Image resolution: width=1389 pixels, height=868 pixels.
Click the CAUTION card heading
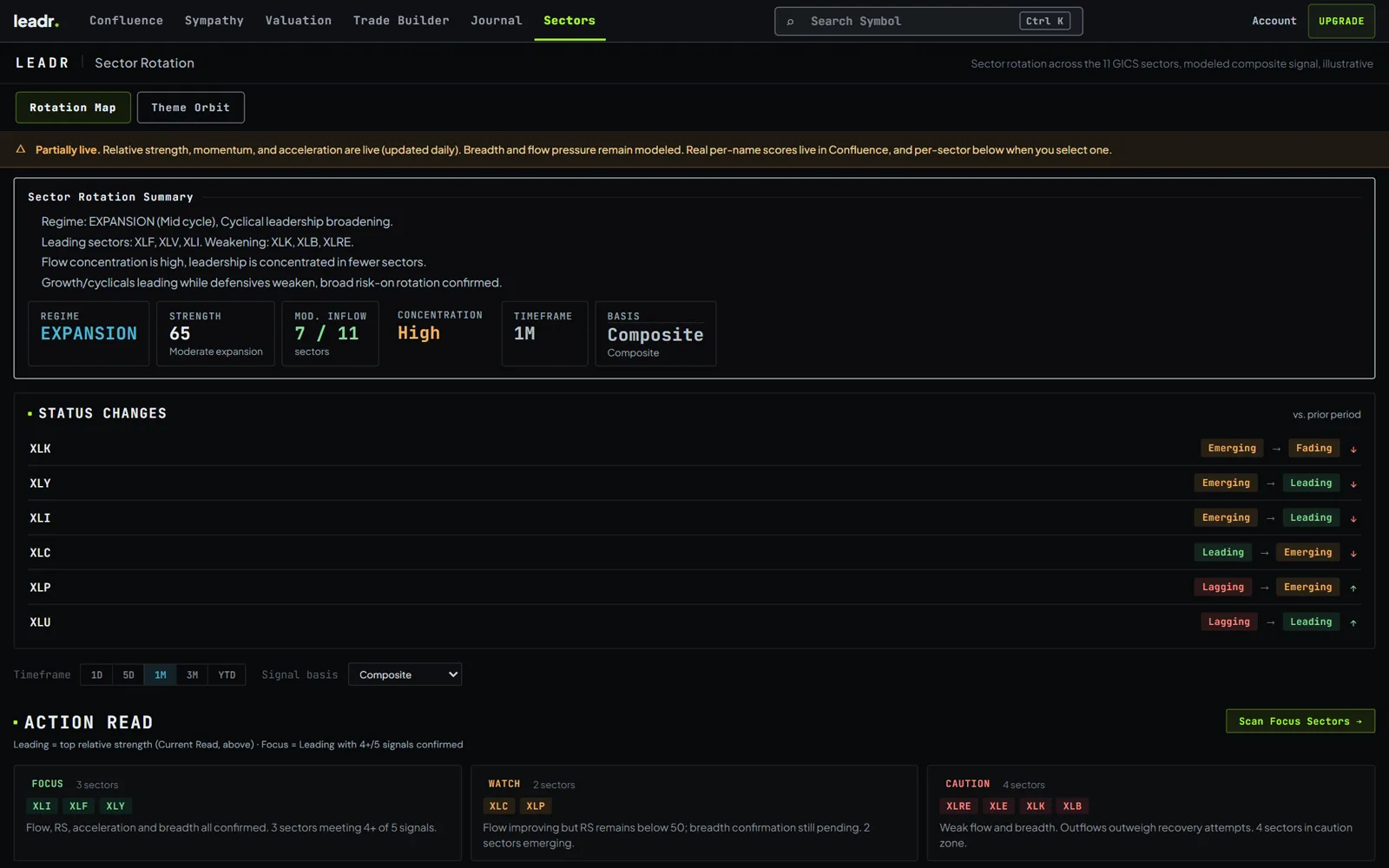(x=967, y=784)
